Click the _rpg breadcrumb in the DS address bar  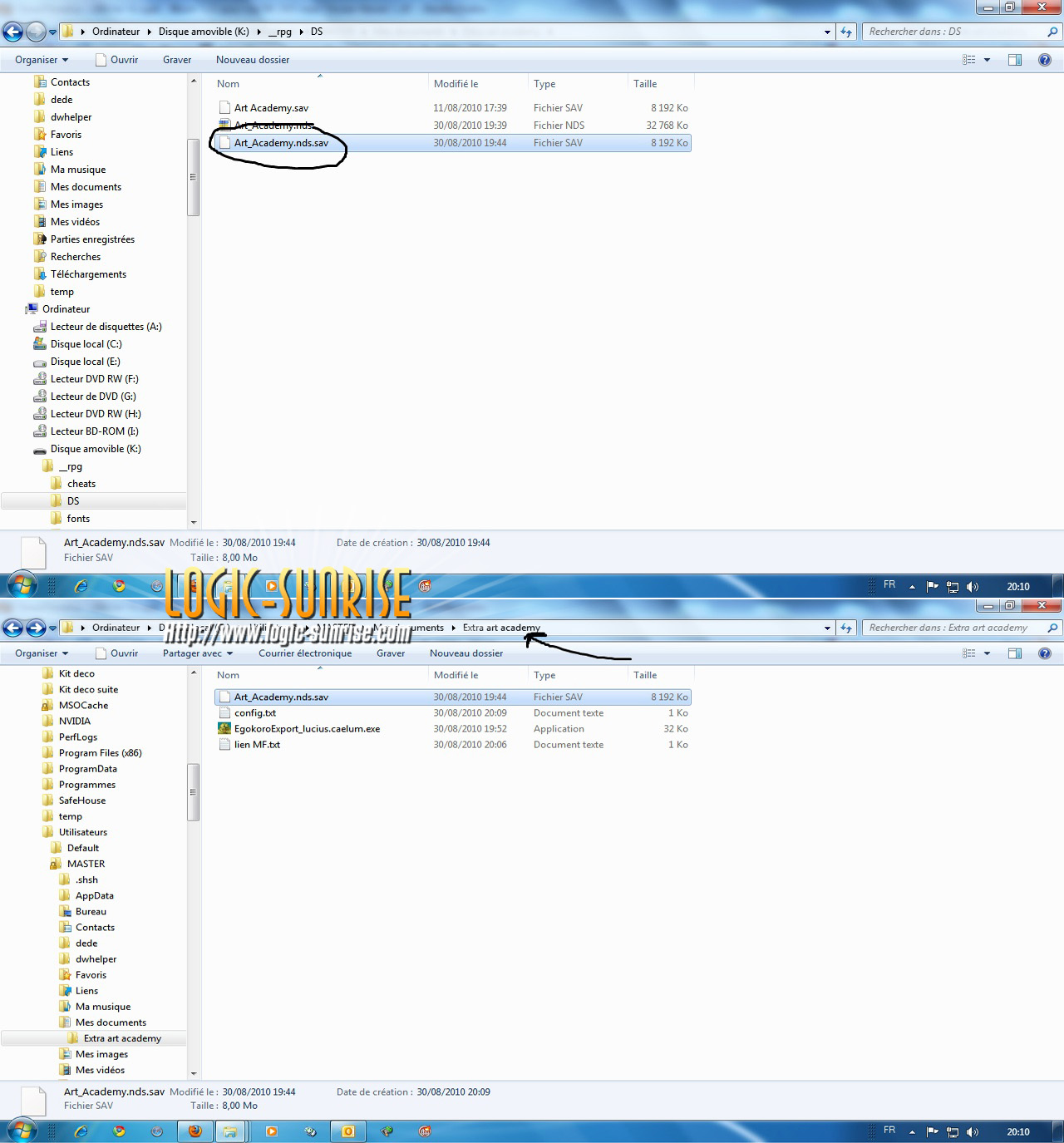coord(280,32)
